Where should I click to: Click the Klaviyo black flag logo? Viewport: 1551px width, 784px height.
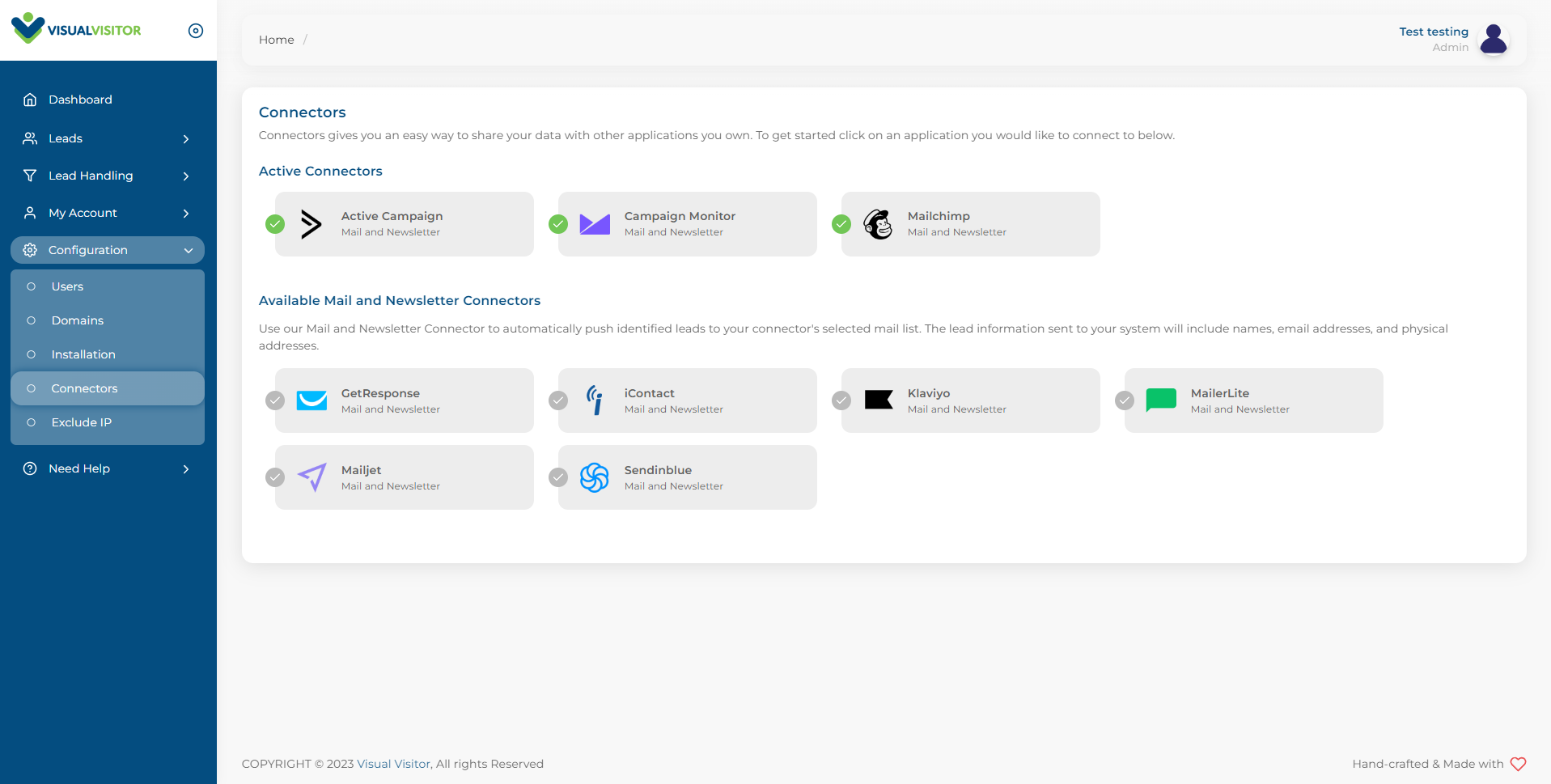(x=879, y=400)
